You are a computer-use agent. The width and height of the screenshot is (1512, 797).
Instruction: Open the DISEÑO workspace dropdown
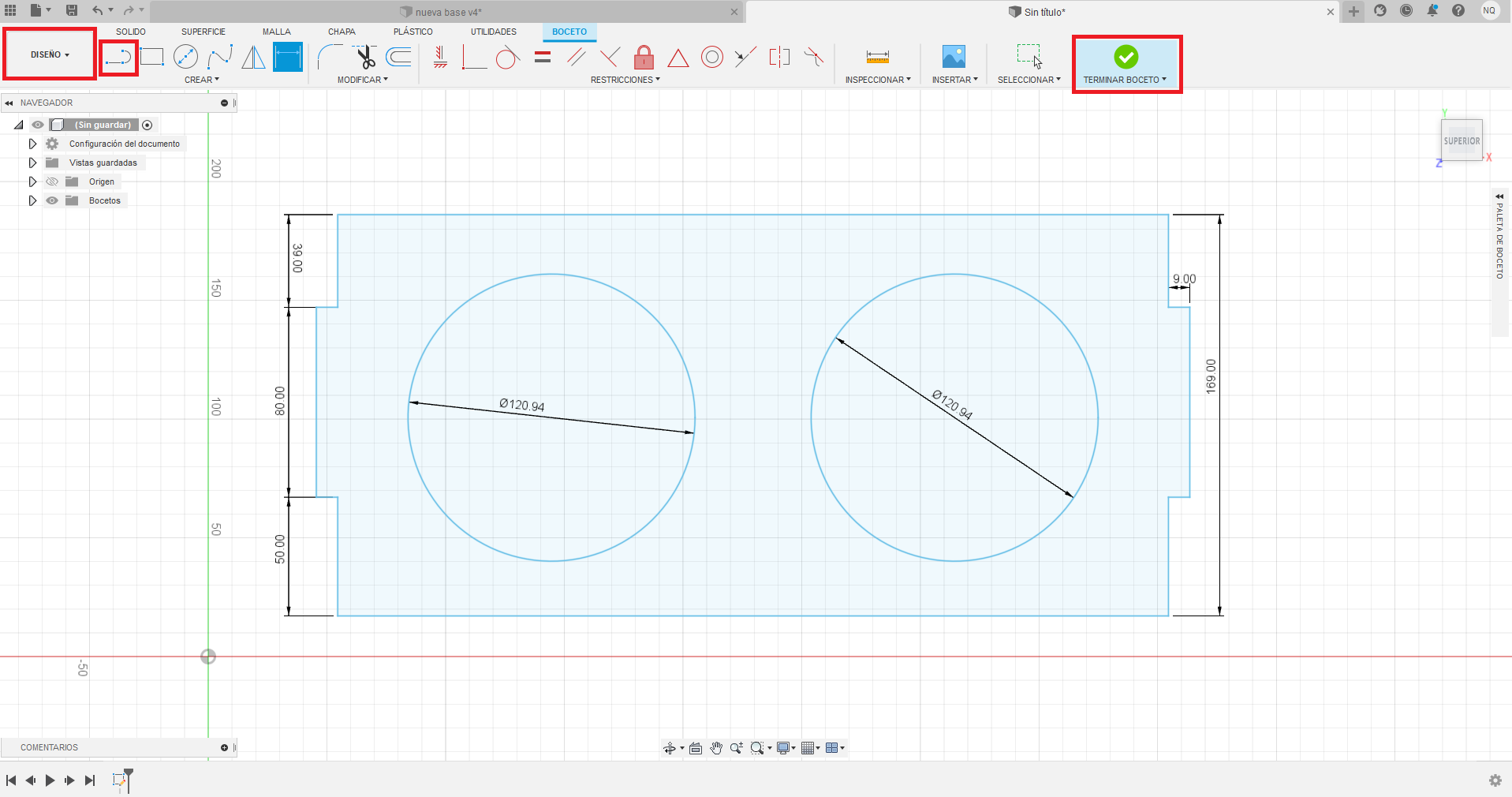[x=50, y=54]
